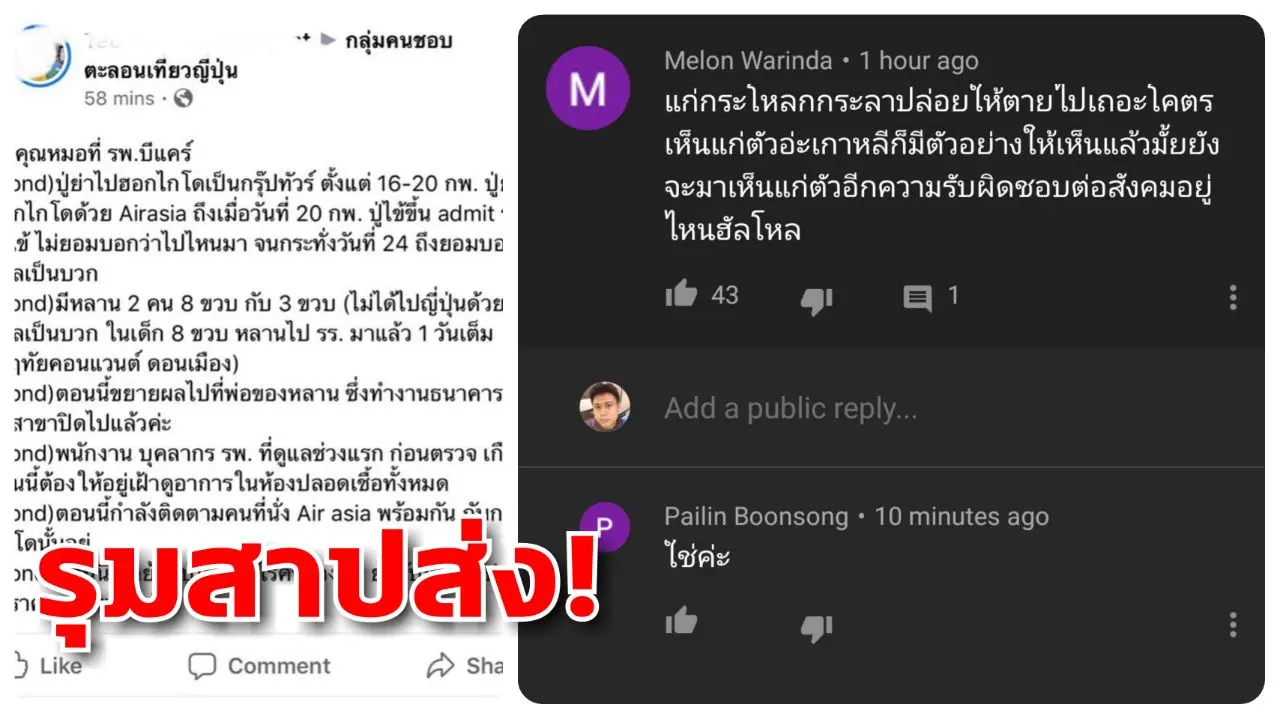
Task: Click the user photo beside reply field
Action: pos(605,407)
